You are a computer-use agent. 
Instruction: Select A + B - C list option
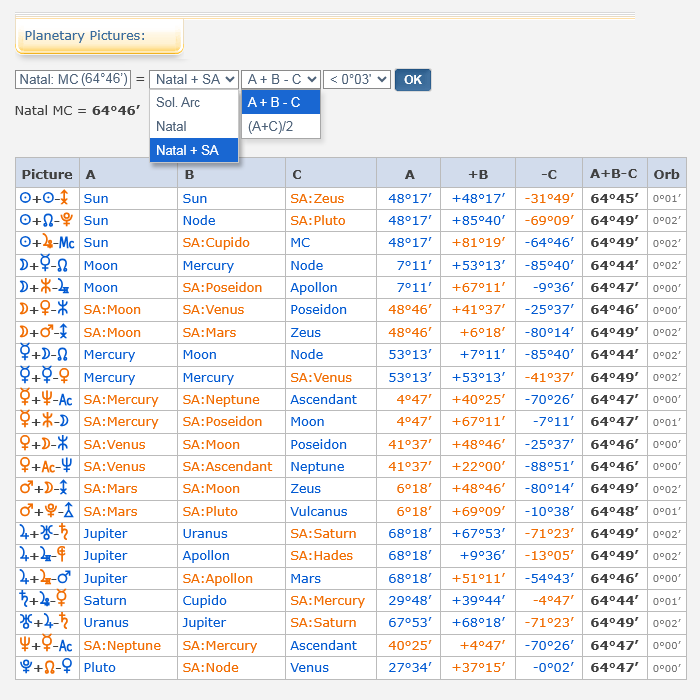tap(281, 102)
